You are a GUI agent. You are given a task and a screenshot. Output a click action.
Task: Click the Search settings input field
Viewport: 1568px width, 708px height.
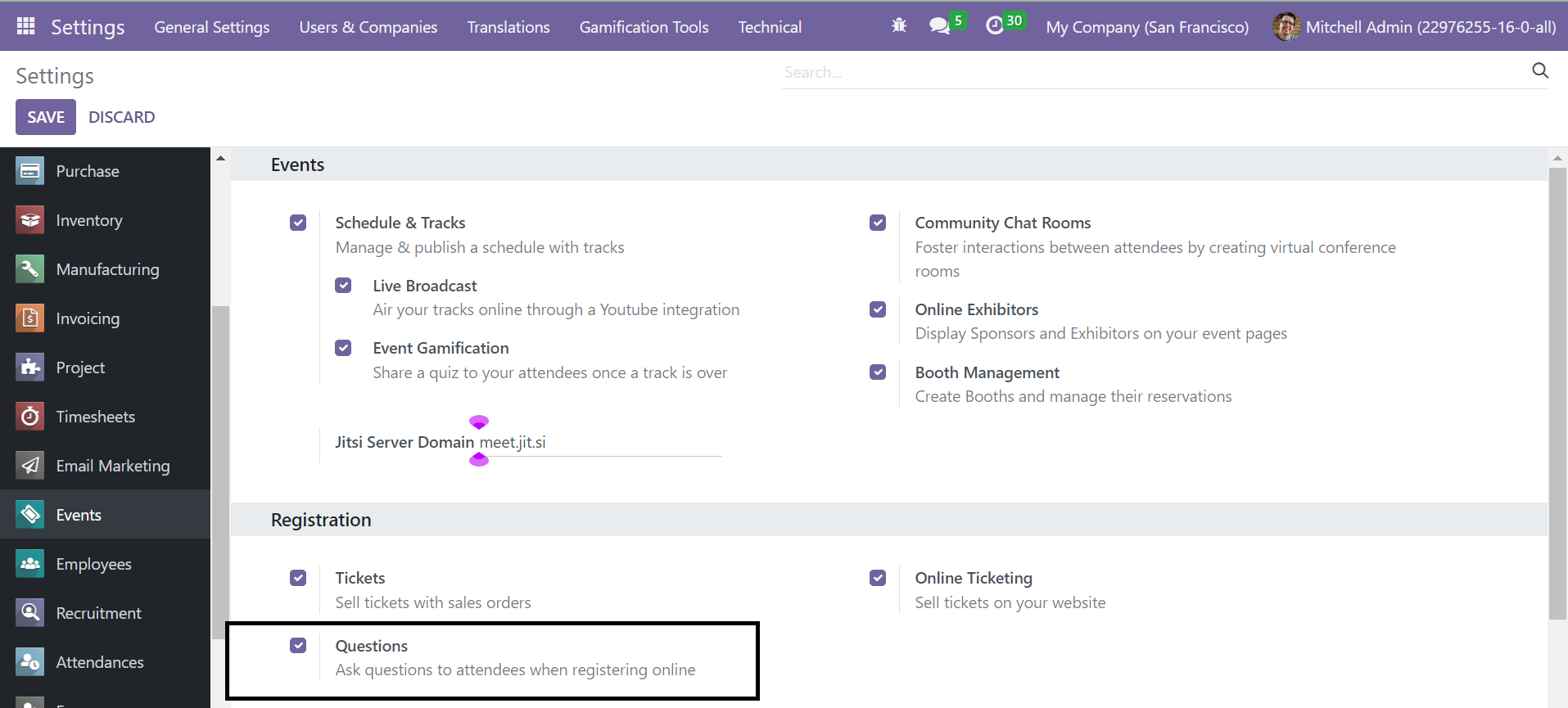coord(1155,72)
